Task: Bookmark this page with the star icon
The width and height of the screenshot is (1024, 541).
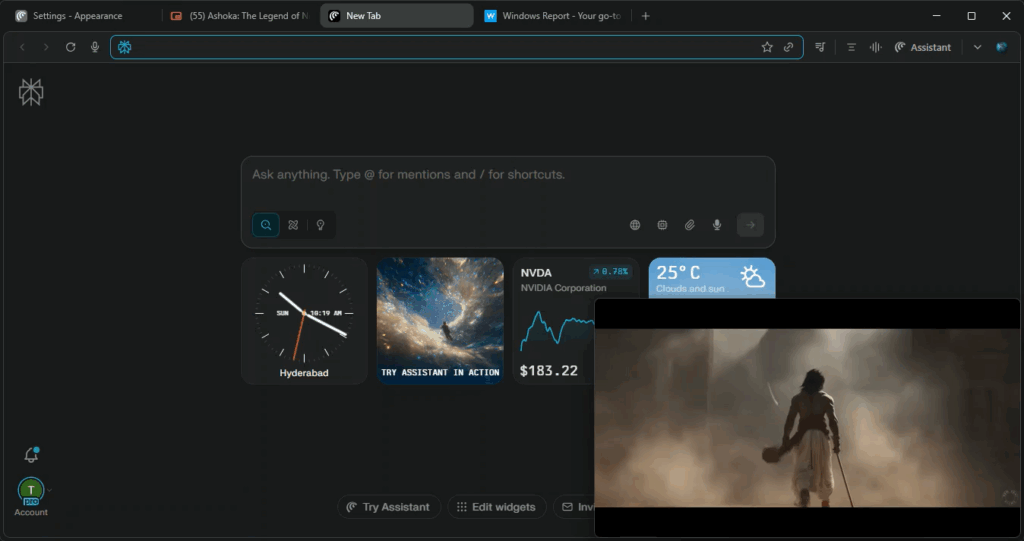Action: point(767,47)
